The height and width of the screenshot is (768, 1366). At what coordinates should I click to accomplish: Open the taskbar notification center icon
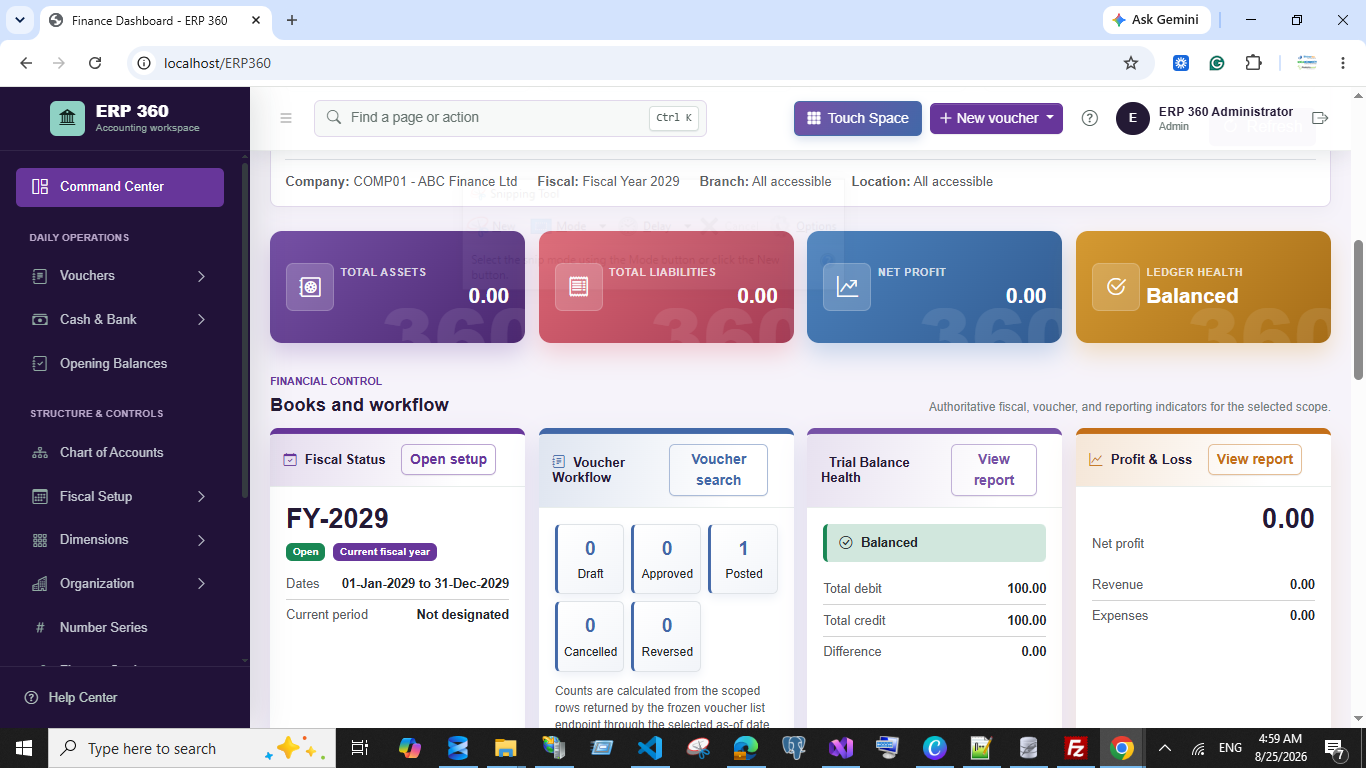[x=1335, y=748]
